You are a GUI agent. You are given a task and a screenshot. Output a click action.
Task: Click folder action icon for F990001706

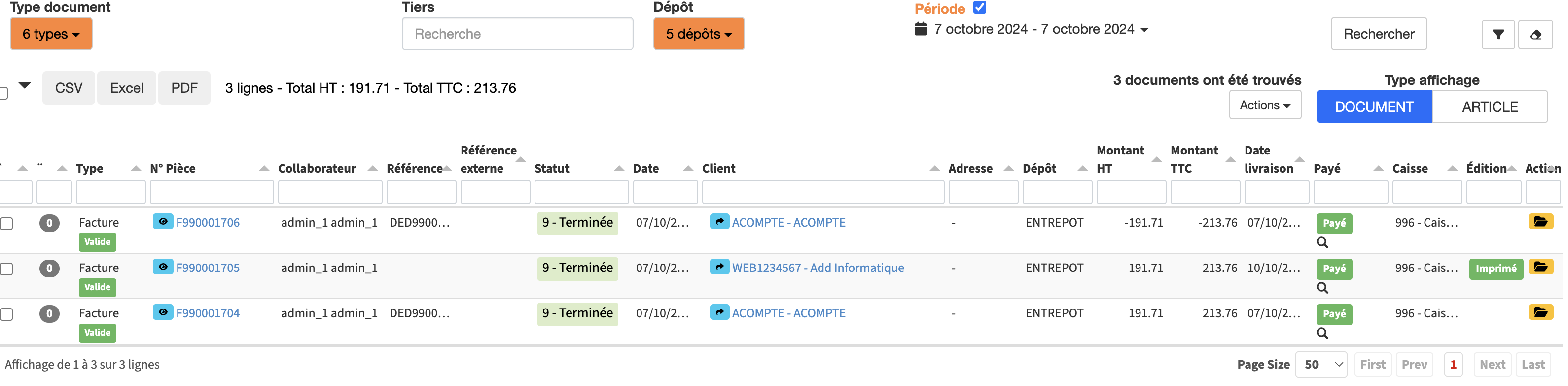(x=1540, y=221)
